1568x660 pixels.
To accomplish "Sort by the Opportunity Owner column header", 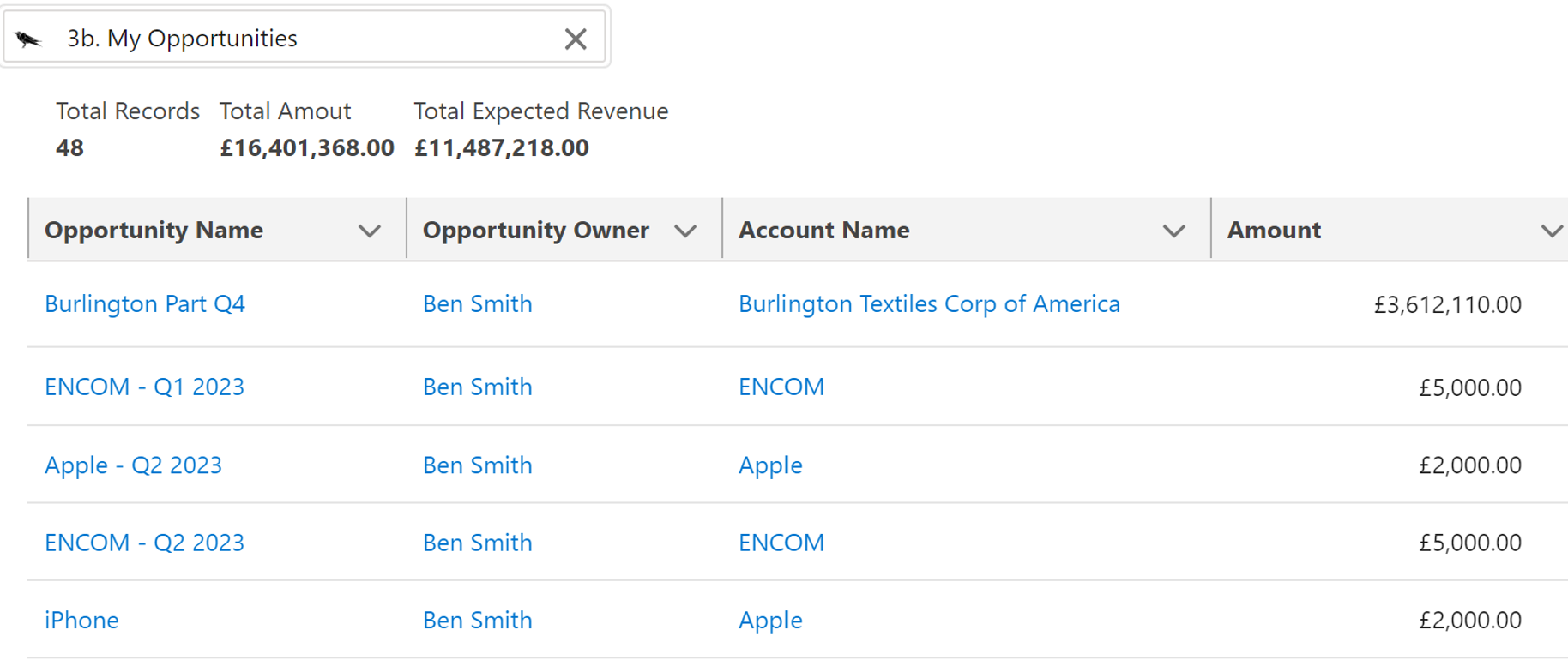I will pyautogui.click(x=535, y=230).
